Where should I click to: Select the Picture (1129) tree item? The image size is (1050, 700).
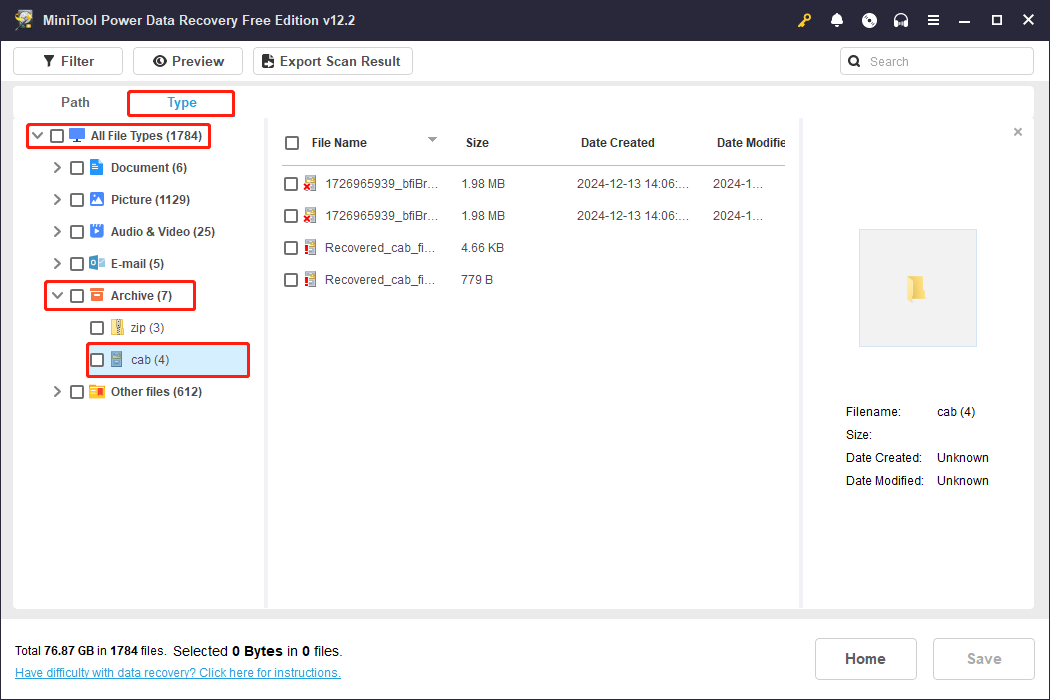tap(150, 200)
